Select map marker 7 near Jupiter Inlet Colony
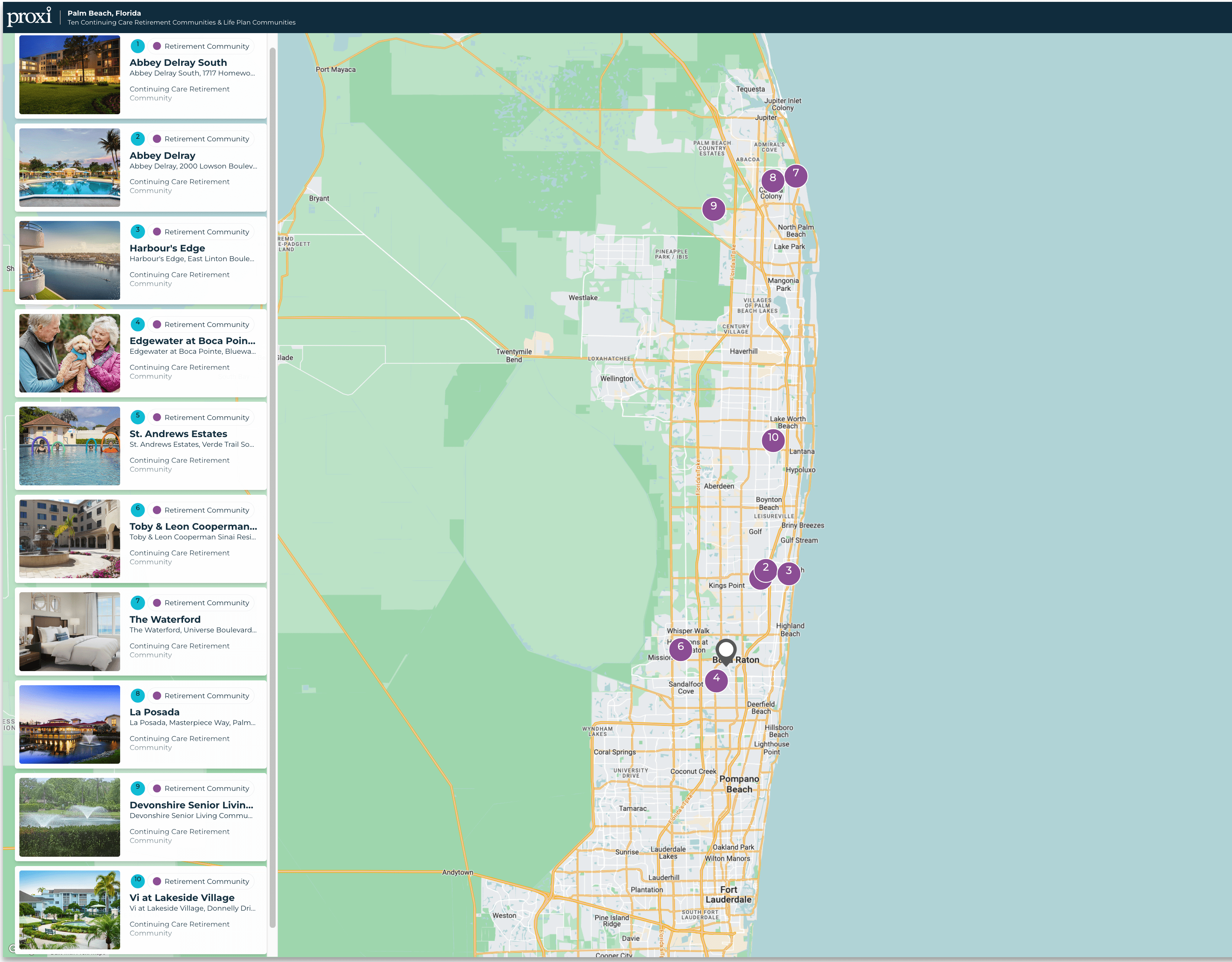Viewport: 1232px width, 962px height. pos(796,176)
